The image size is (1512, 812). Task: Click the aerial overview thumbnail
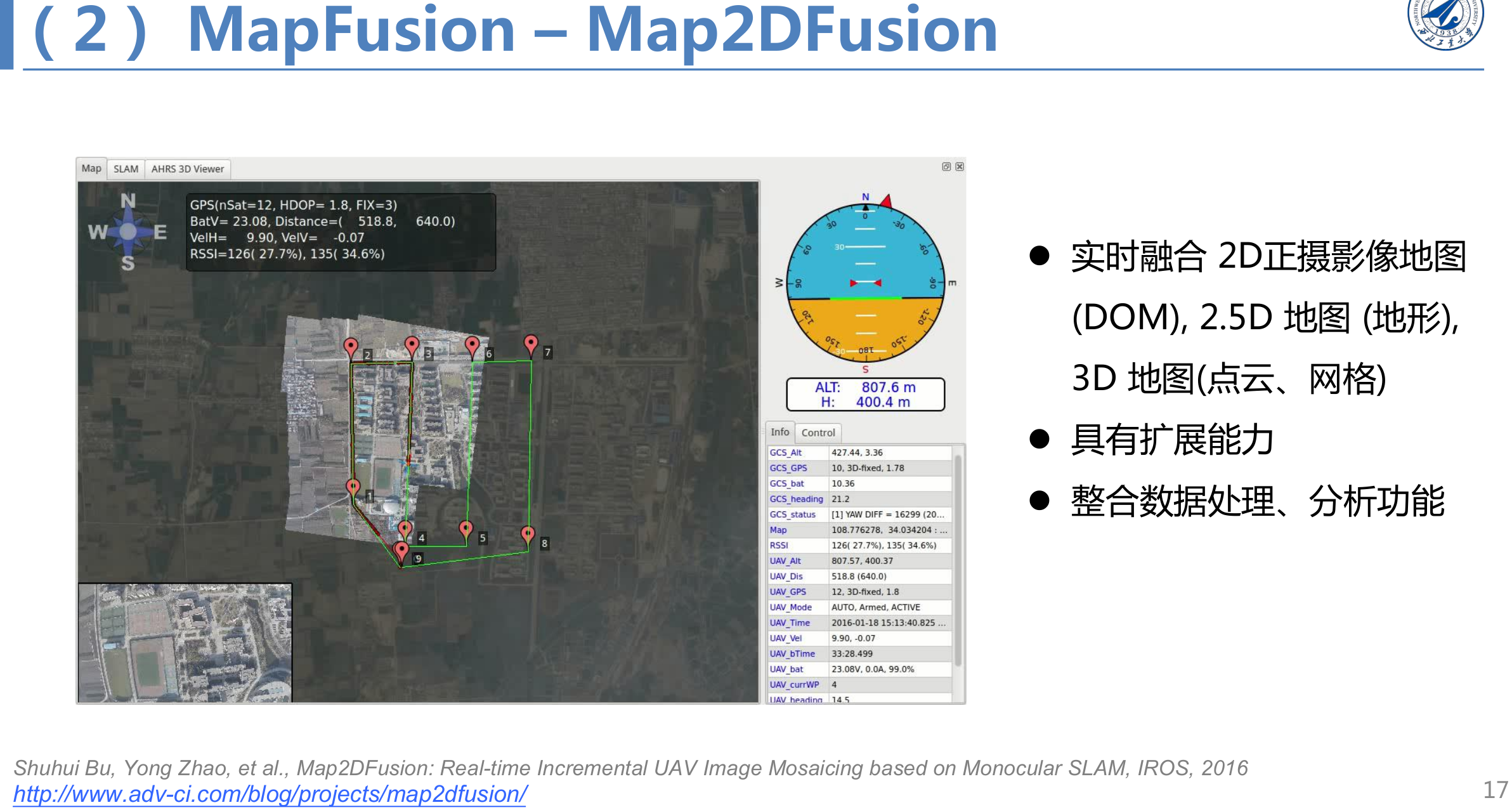click(185, 642)
